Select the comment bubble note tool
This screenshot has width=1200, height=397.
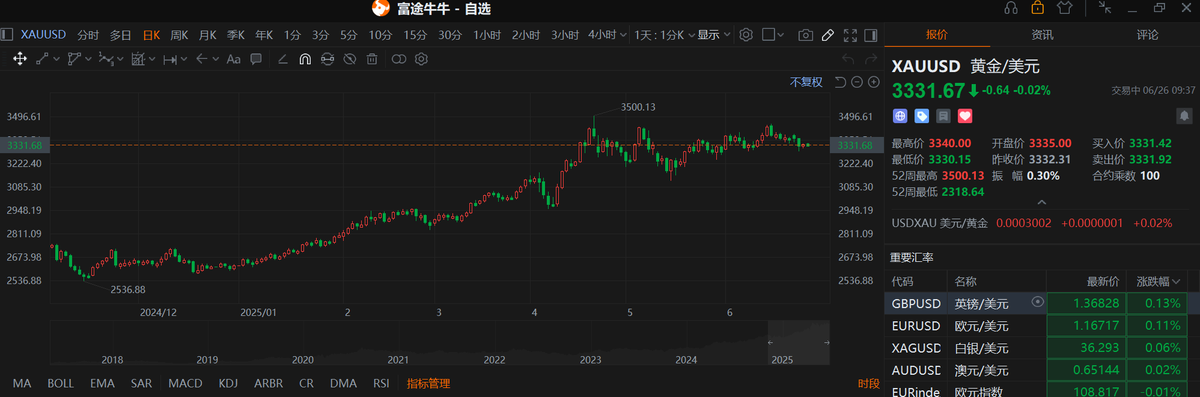tap(256, 59)
